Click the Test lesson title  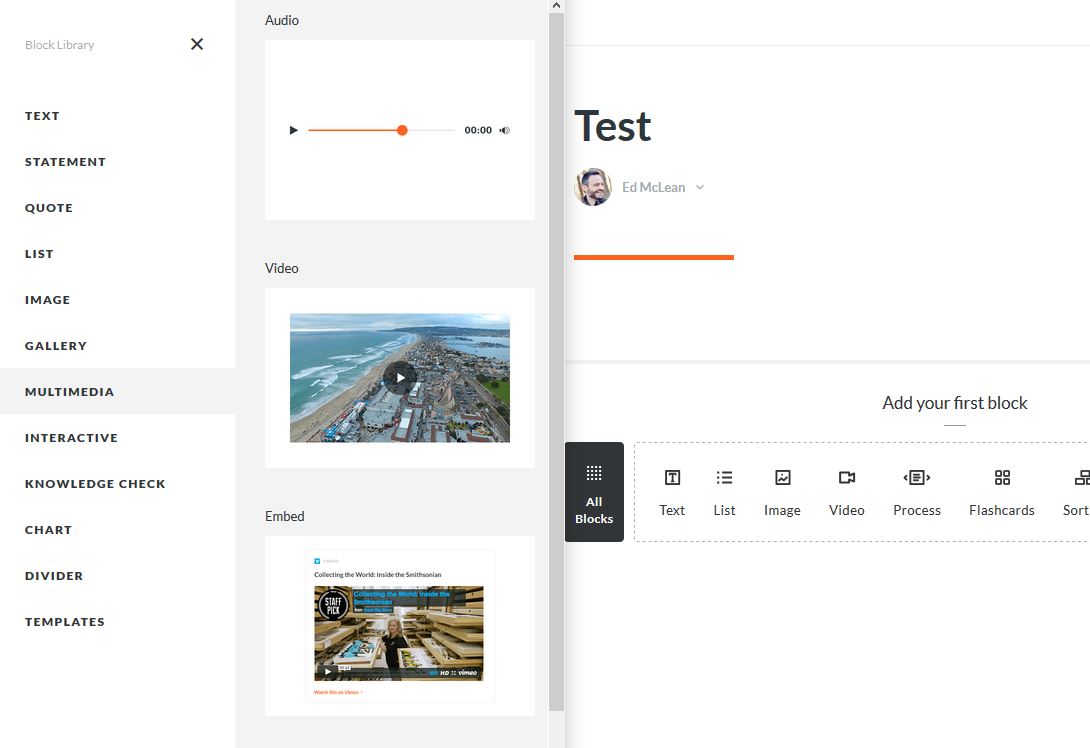612,127
